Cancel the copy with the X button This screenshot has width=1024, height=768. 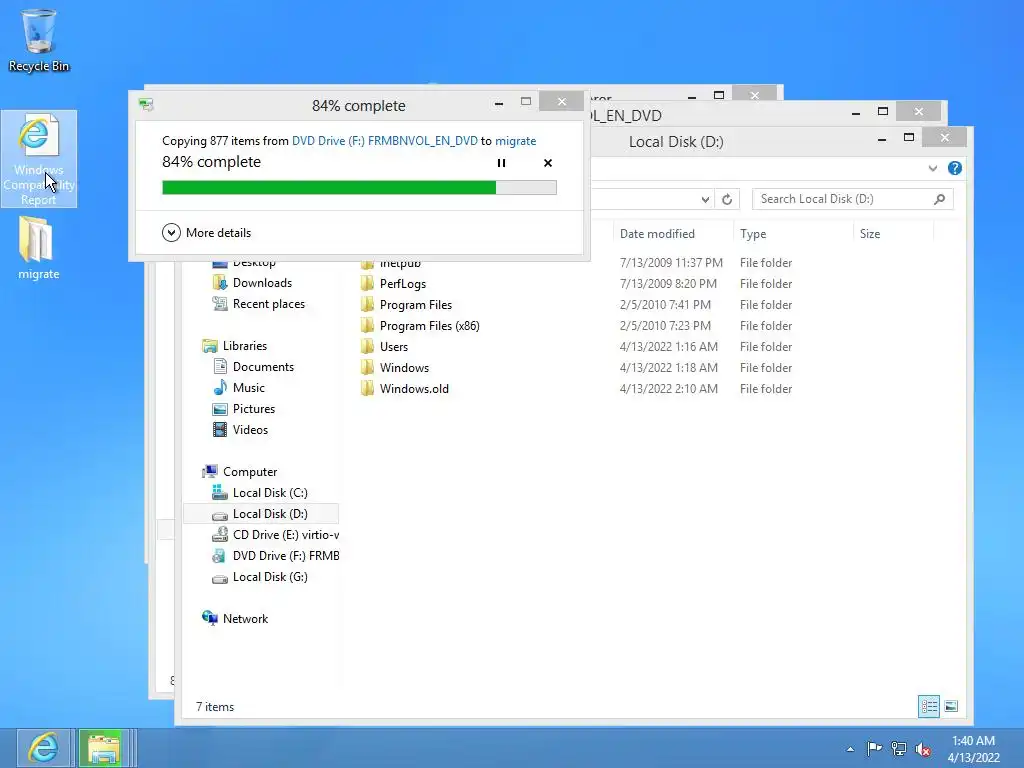point(548,163)
